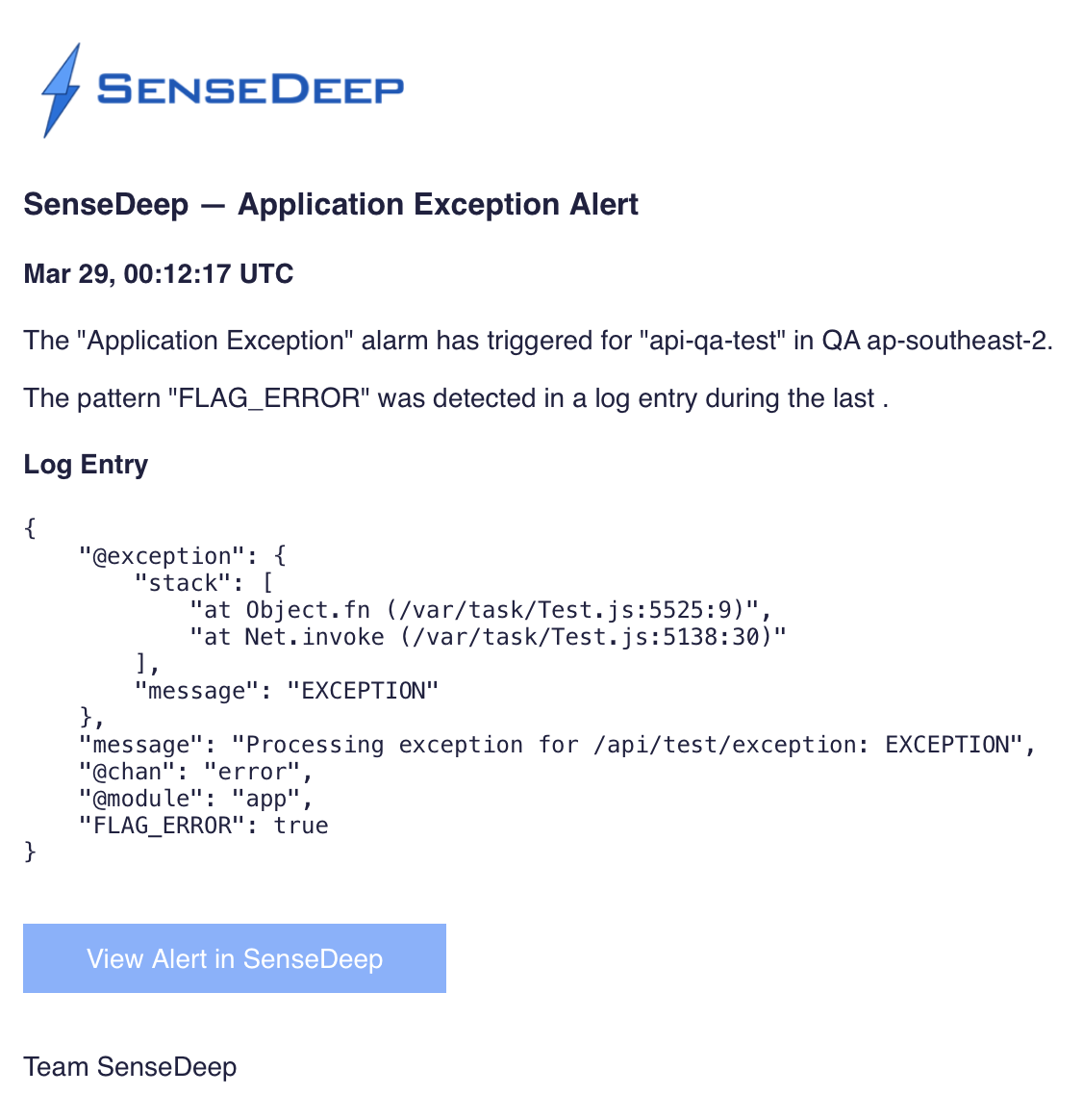Image resolution: width=1083 pixels, height=1120 pixels.
Task: Click the "@module": "app" line
Action: tap(195, 799)
